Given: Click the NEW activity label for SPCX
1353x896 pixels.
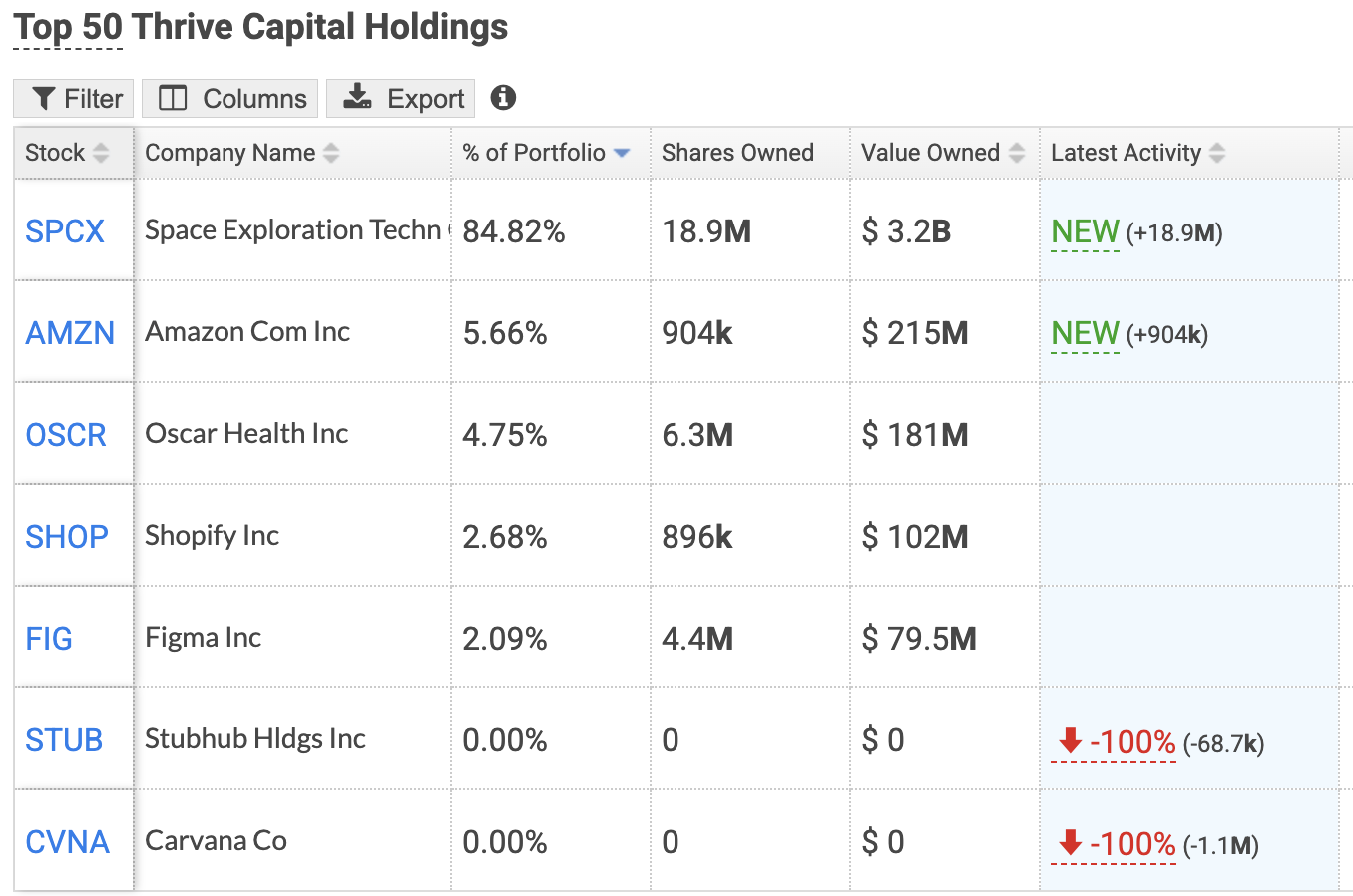Looking at the screenshot, I should (1086, 231).
